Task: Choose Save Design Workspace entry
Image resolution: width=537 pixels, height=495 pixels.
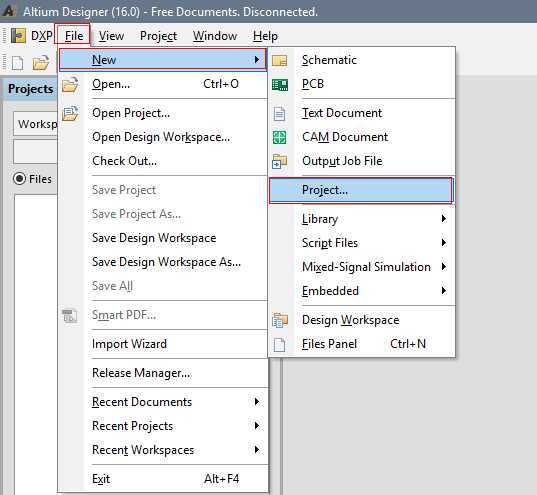Action: click(163, 238)
